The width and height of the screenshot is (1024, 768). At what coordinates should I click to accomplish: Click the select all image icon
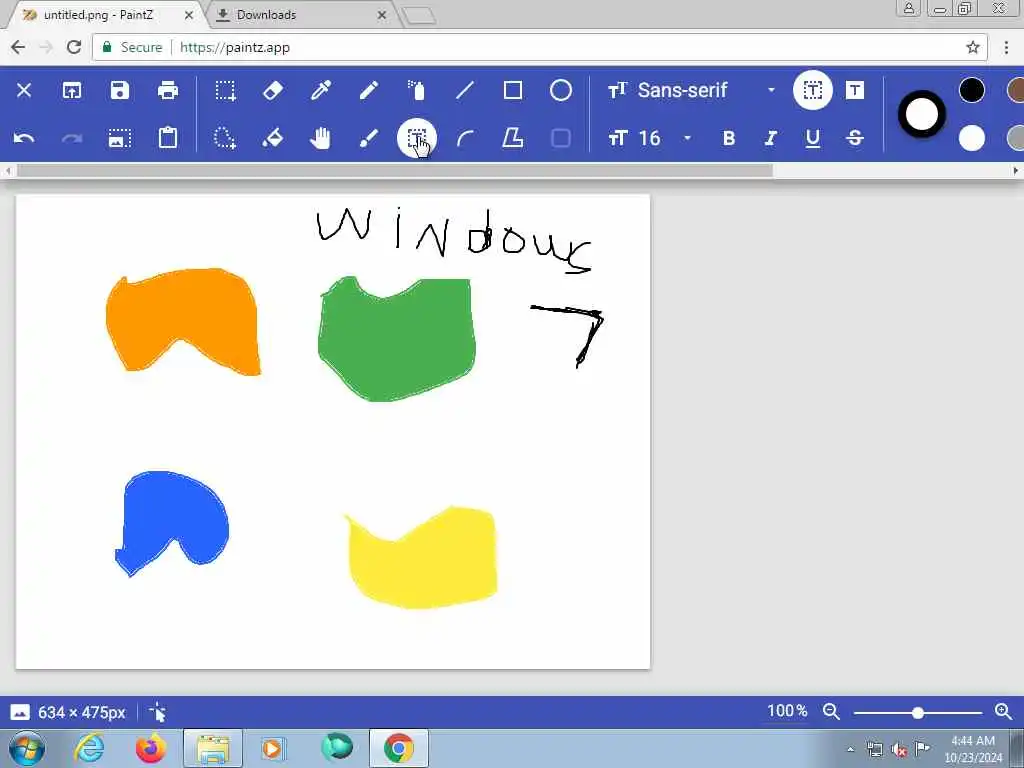120,138
